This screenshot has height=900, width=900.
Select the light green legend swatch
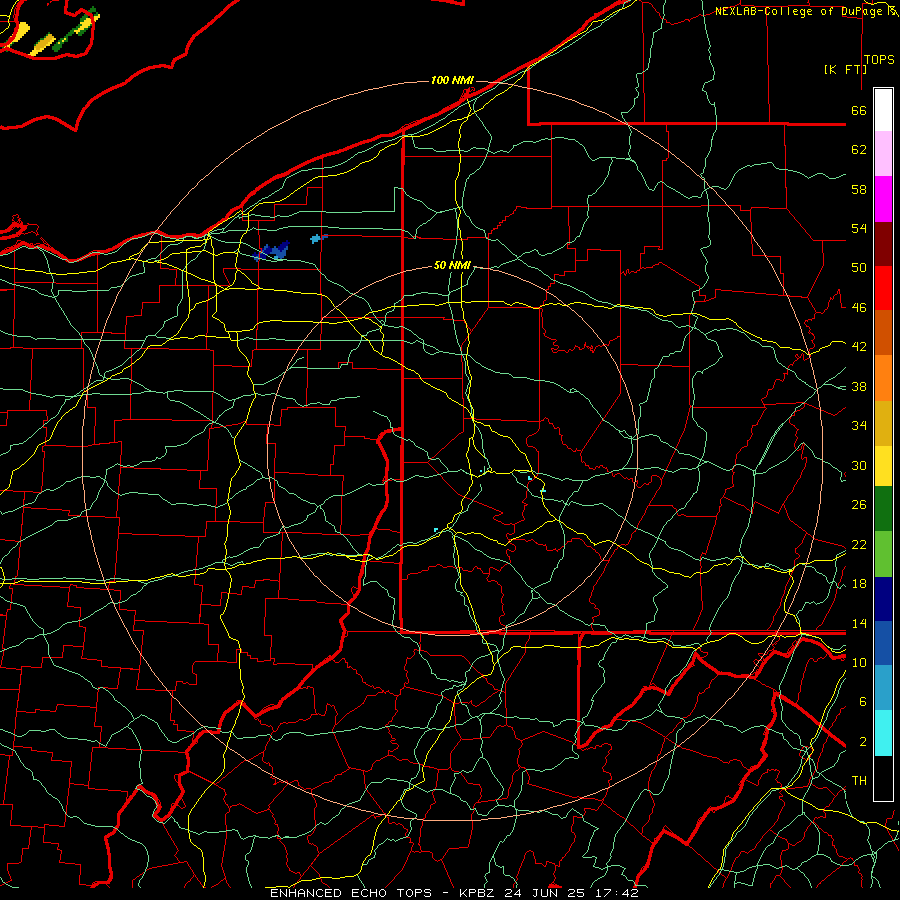[x=883, y=554]
